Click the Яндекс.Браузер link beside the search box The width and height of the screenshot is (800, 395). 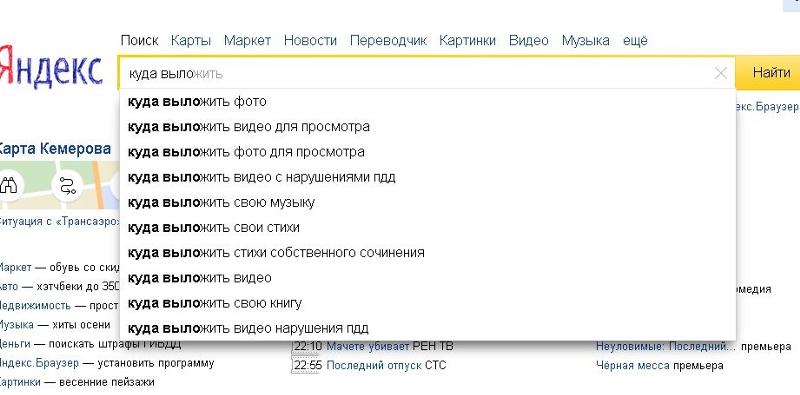click(x=767, y=107)
